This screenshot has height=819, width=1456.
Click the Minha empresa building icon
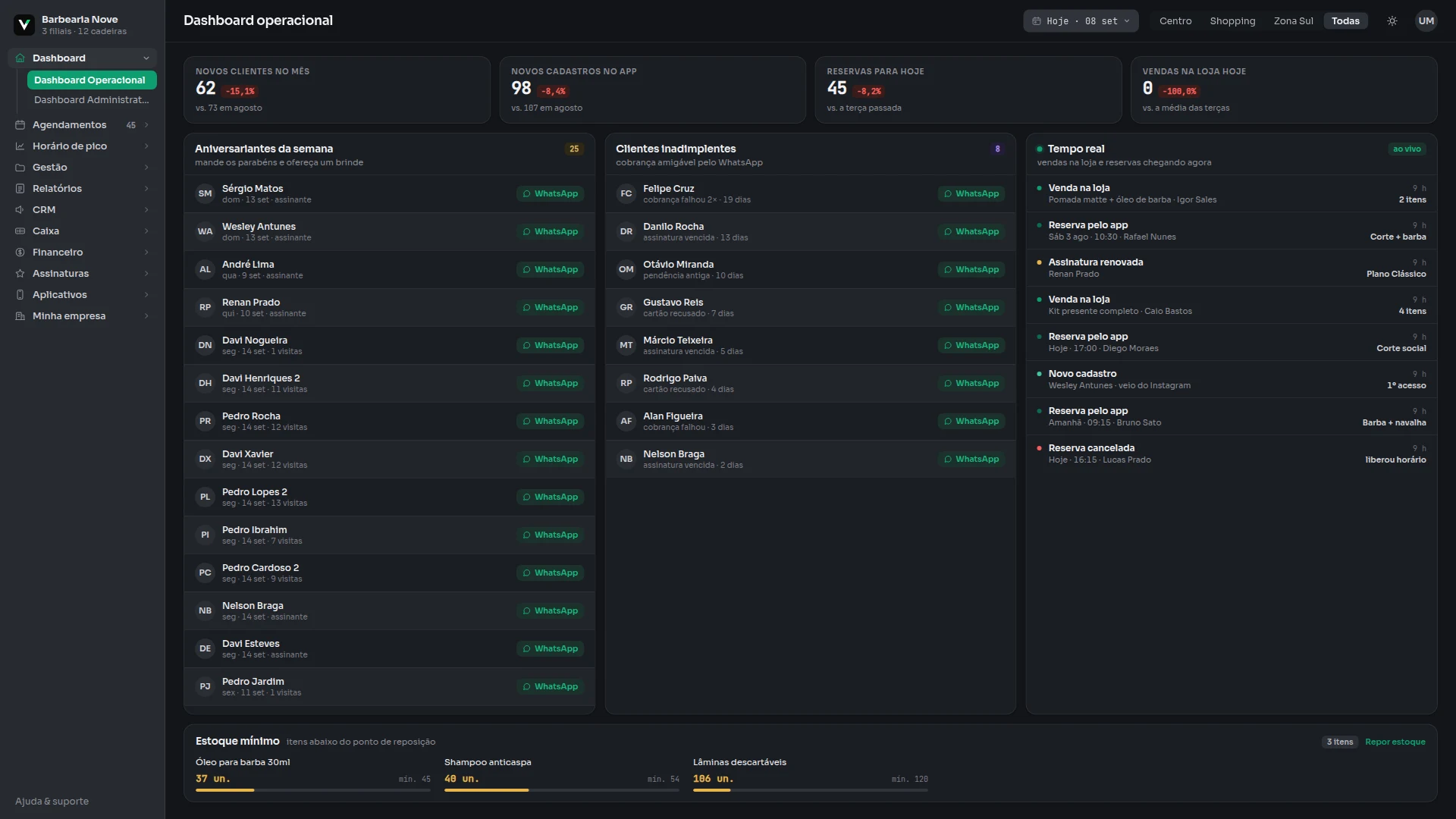tap(20, 316)
